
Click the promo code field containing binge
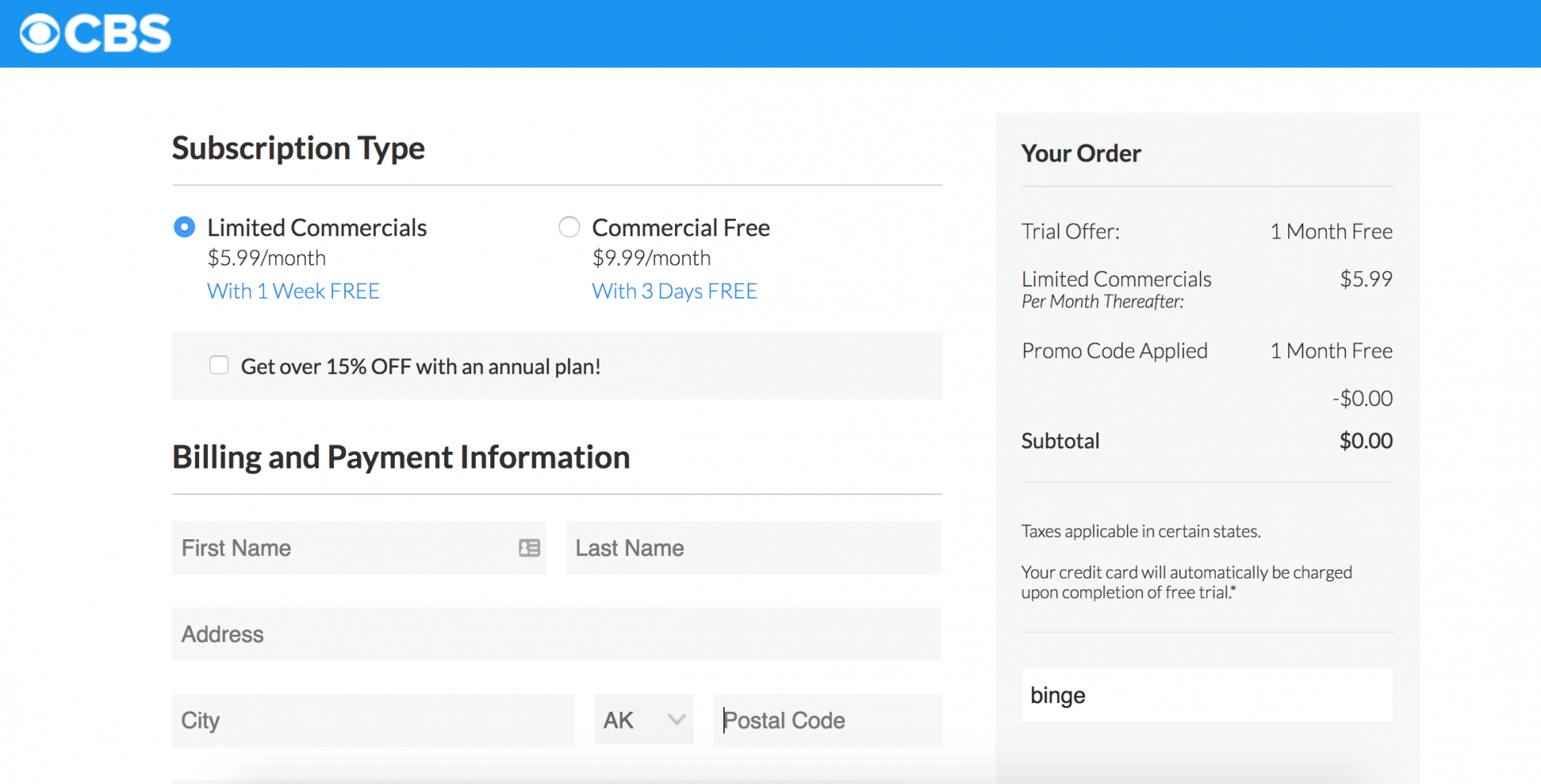coord(1206,695)
